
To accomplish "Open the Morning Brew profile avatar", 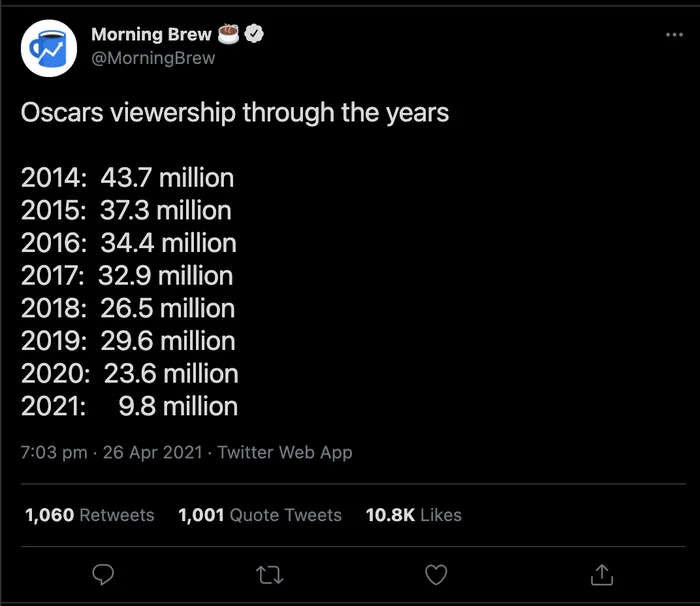I will 49,47.
